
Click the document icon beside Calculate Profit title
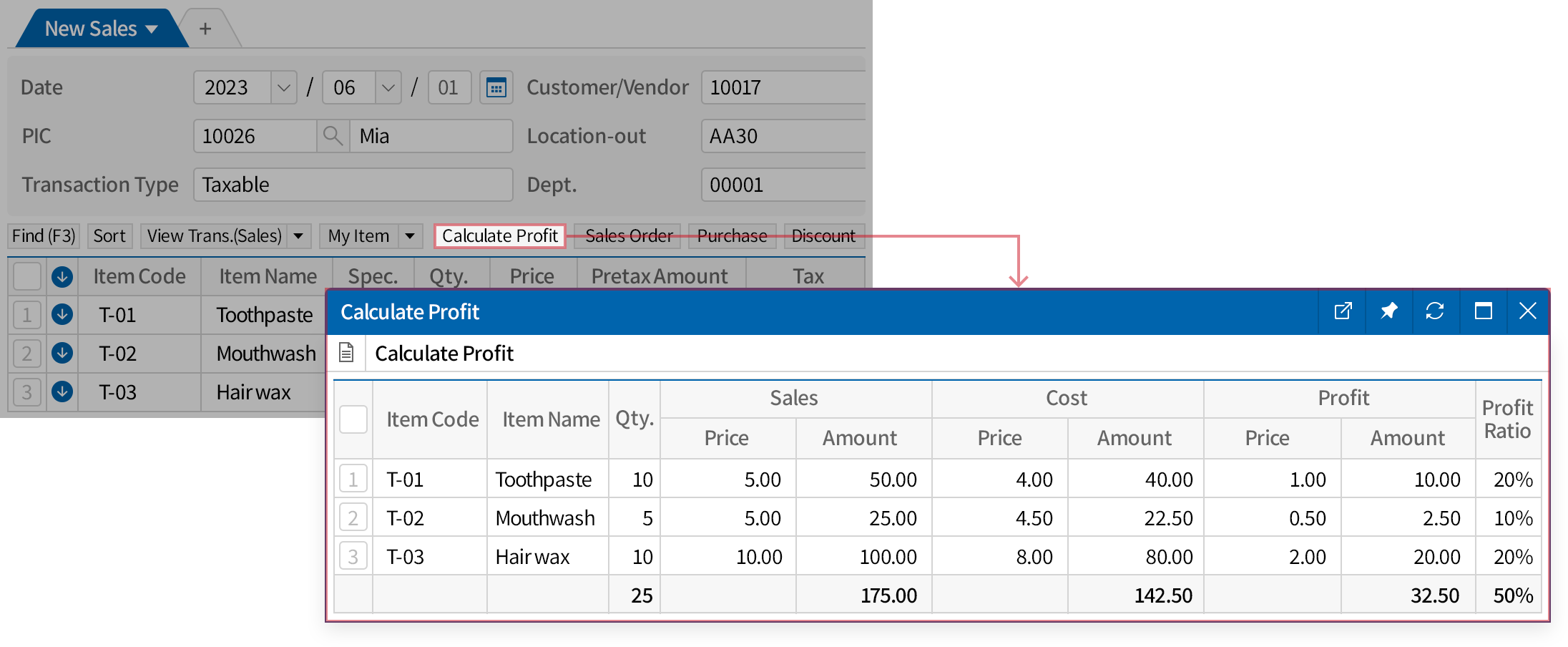point(348,352)
